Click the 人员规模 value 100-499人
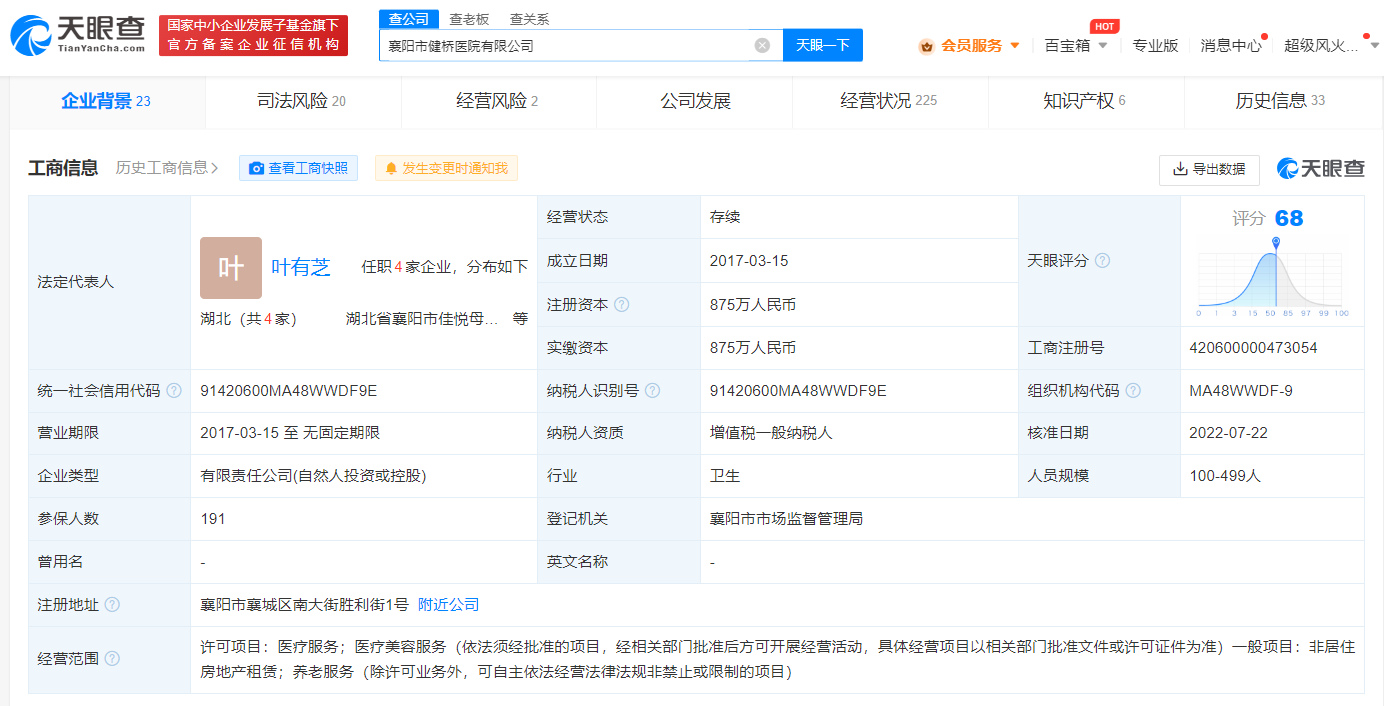Screen dimensions: 1384x706 1225,476
